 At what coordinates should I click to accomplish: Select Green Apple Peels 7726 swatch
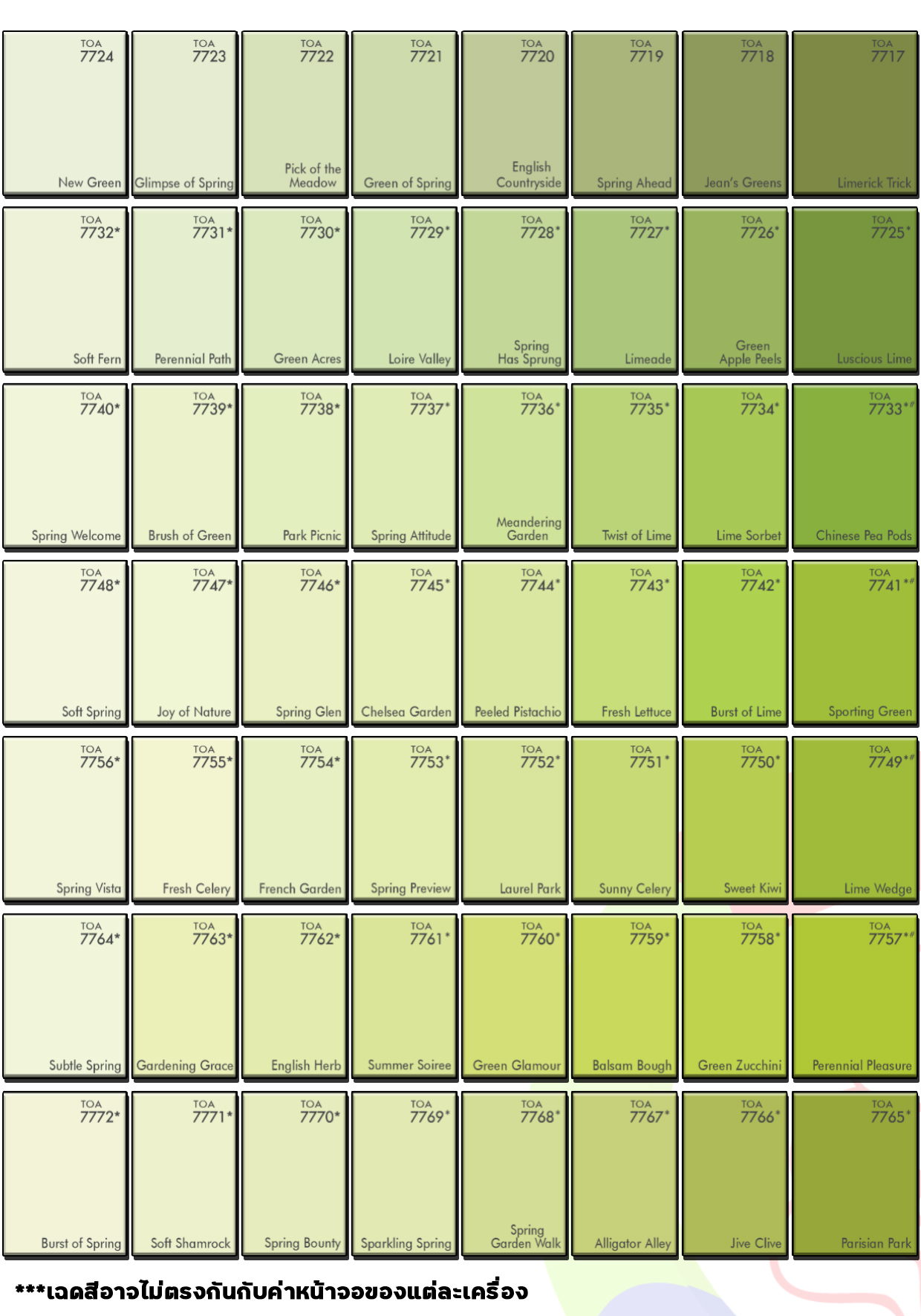coord(735,290)
